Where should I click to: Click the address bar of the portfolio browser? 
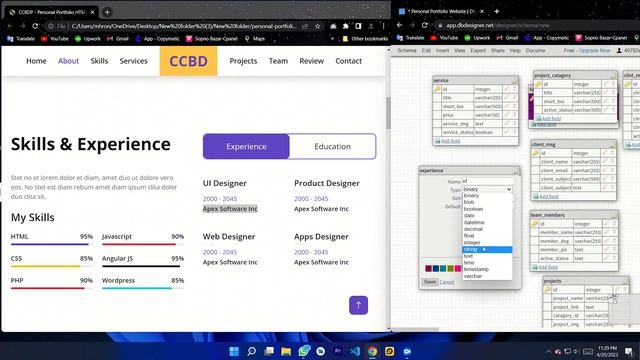184,26
